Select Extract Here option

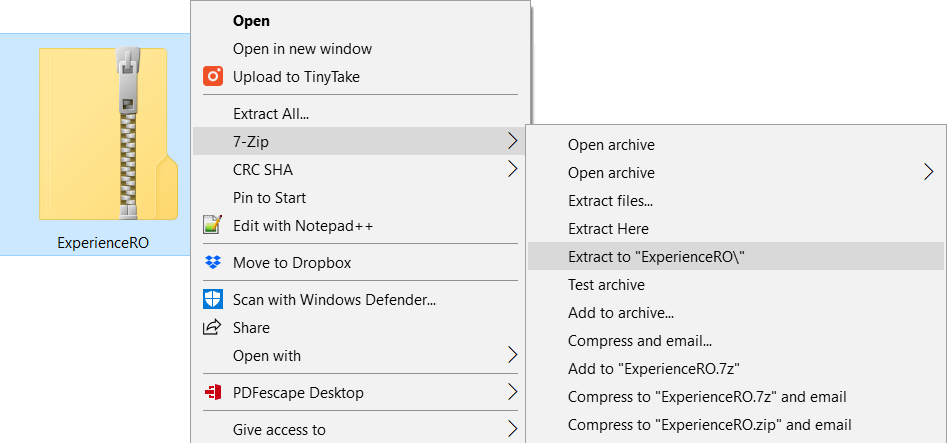tap(608, 229)
